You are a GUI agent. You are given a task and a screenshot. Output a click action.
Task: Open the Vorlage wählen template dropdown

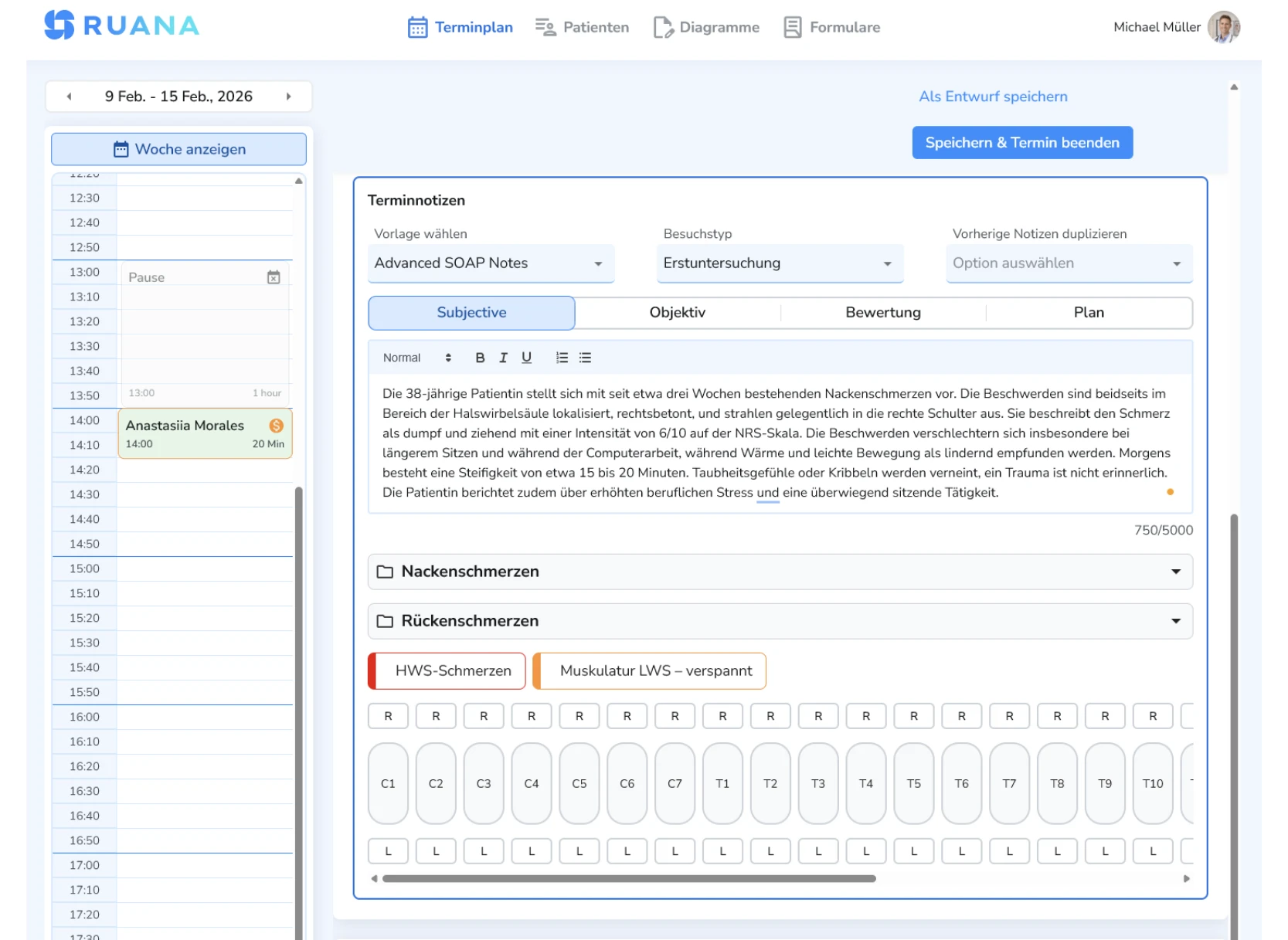(x=491, y=263)
